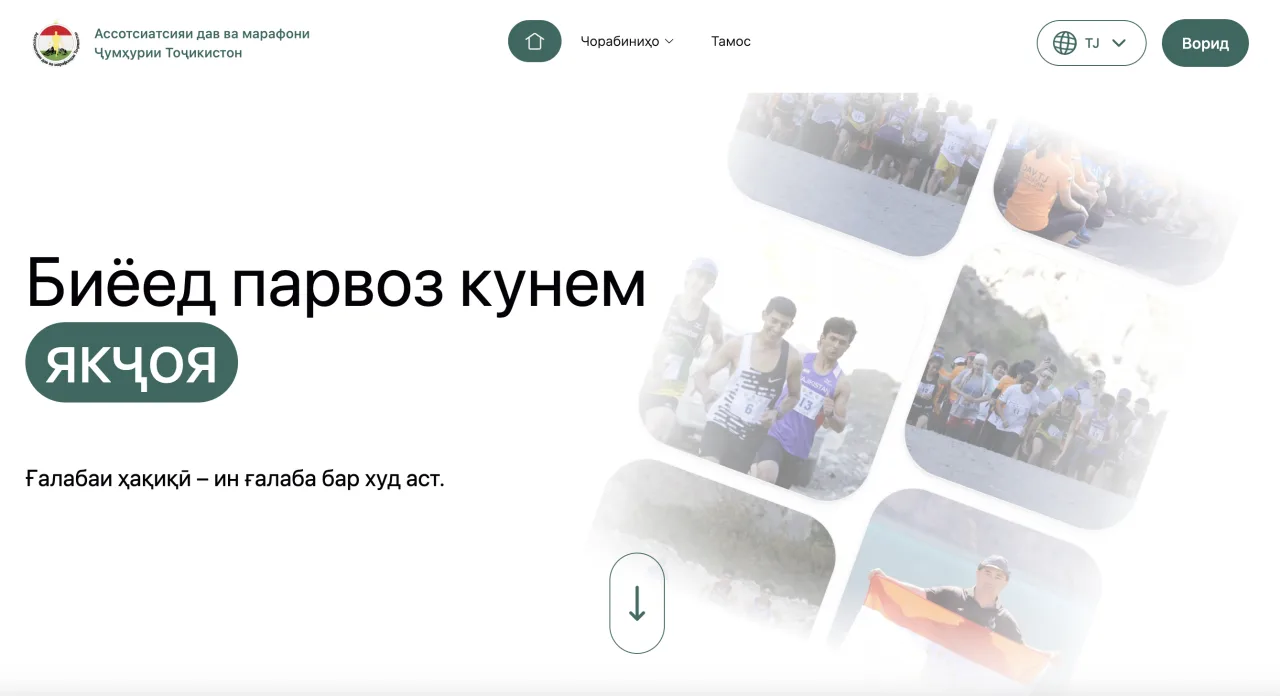Click association name Ассотсиатсияи дав ва марафони

(x=202, y=33)
